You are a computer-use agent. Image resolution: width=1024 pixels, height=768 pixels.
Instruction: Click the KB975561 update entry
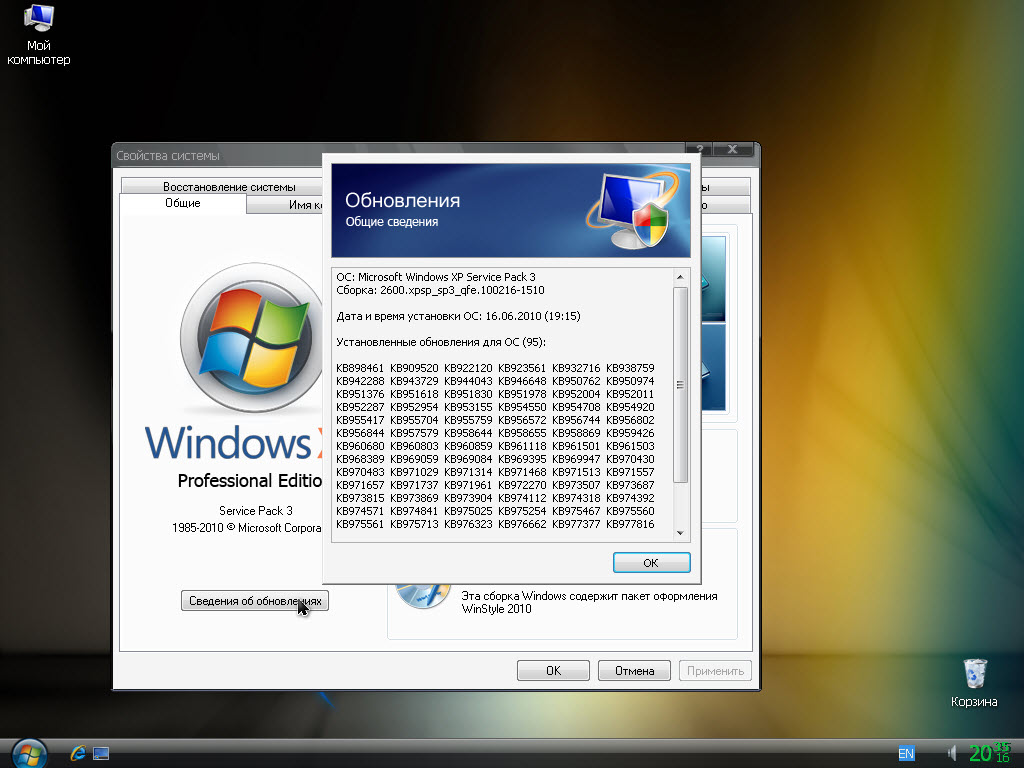coord(360,524)
